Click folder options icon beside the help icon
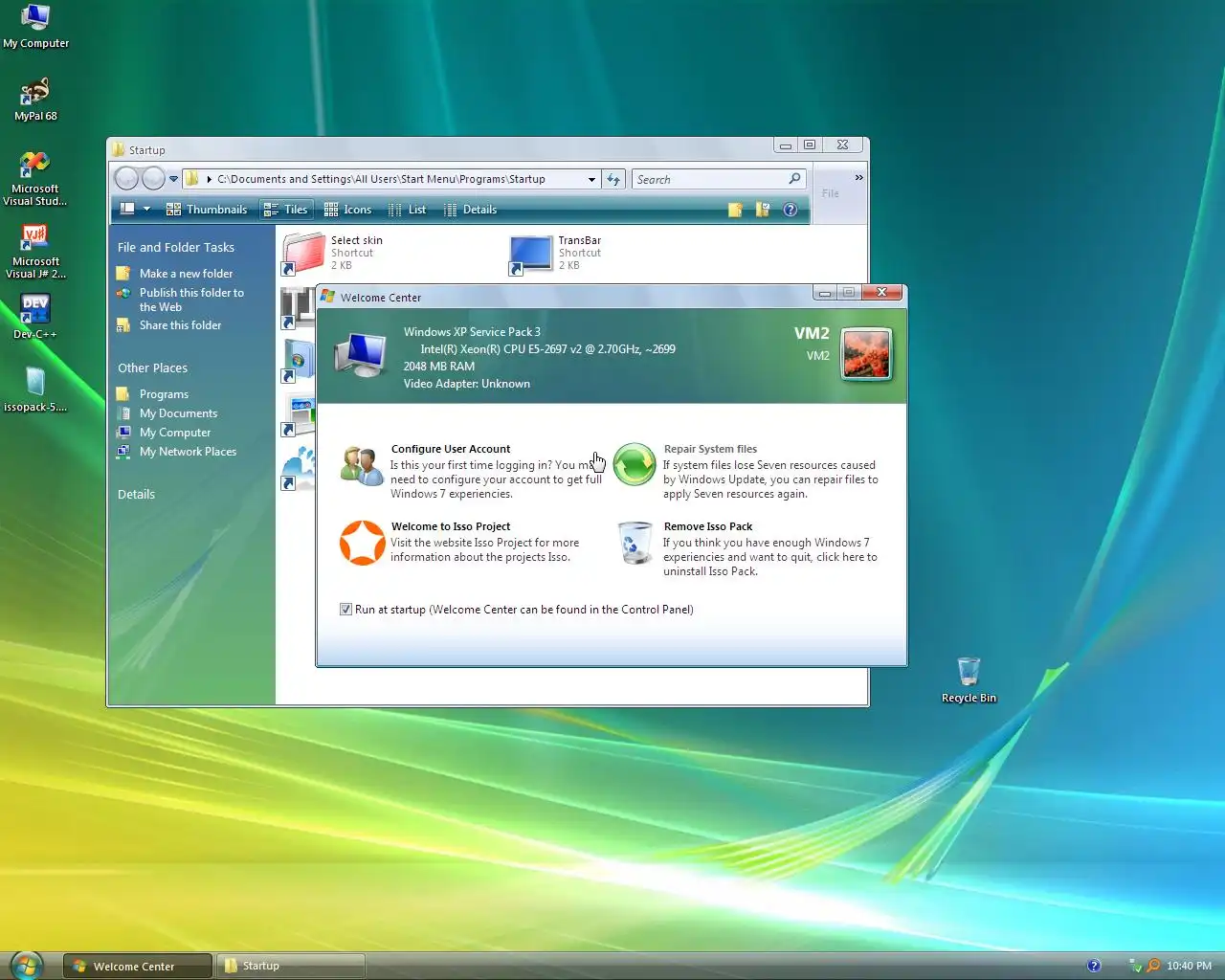1225x980 pixels. pyautogui.click(x=763, y=210)
